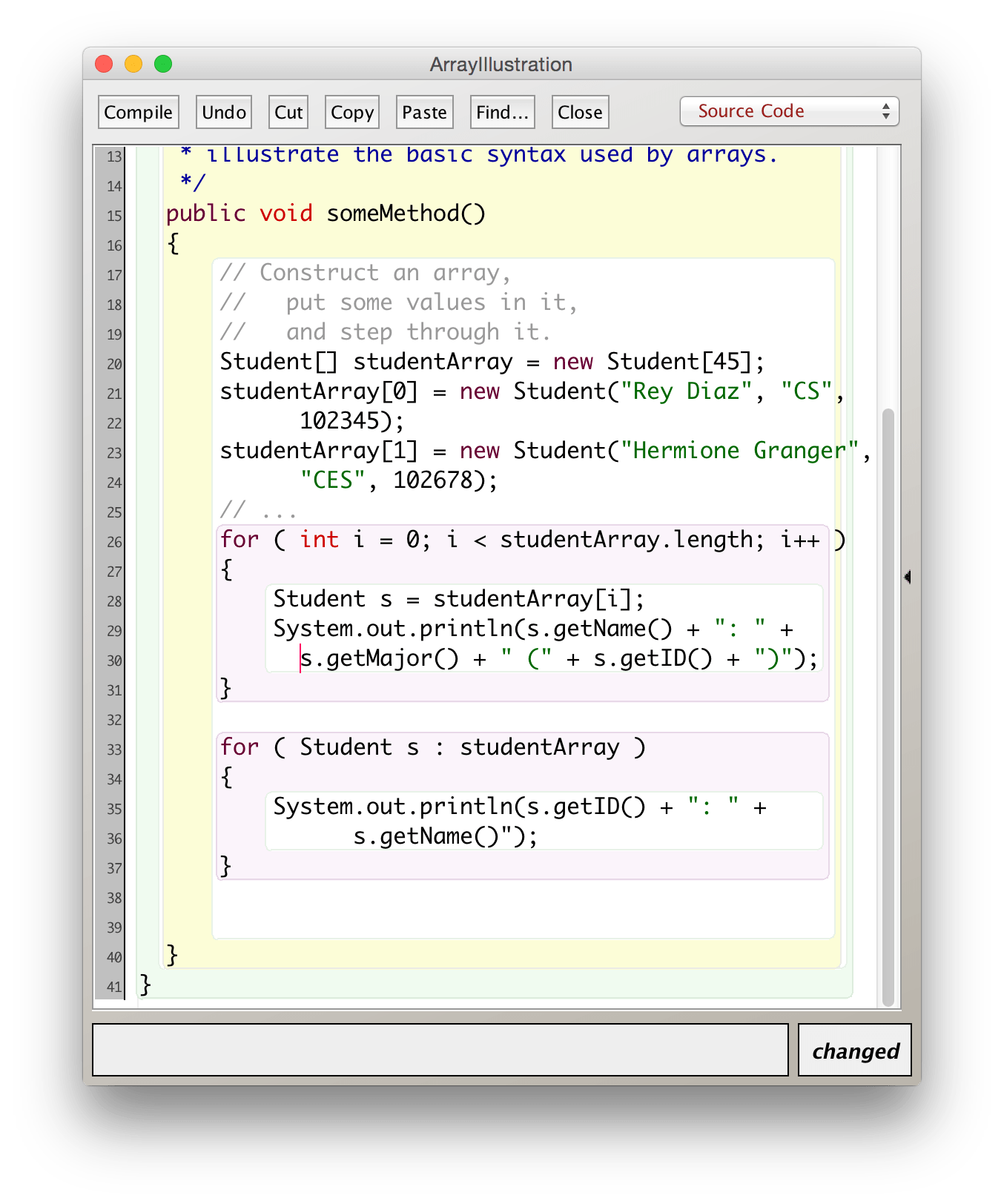Click 's.getName()' on line 36
The height and width of the screenshot is (1204, 1004).
(426, 836)
